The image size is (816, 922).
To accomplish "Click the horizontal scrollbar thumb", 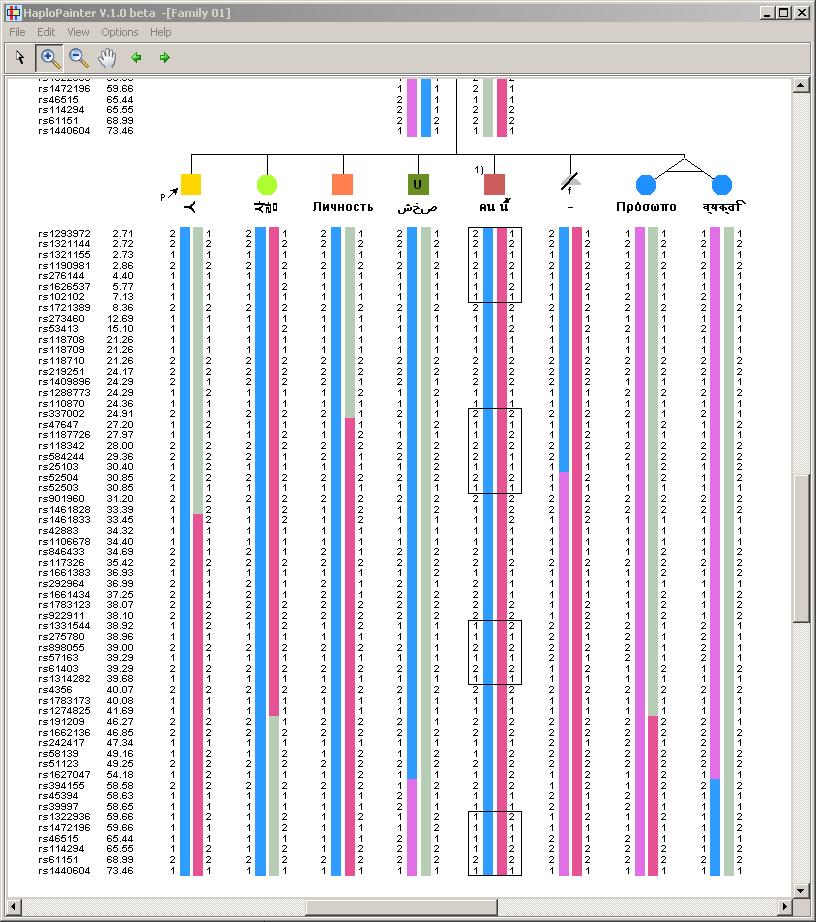I will (x=401, y=906).
